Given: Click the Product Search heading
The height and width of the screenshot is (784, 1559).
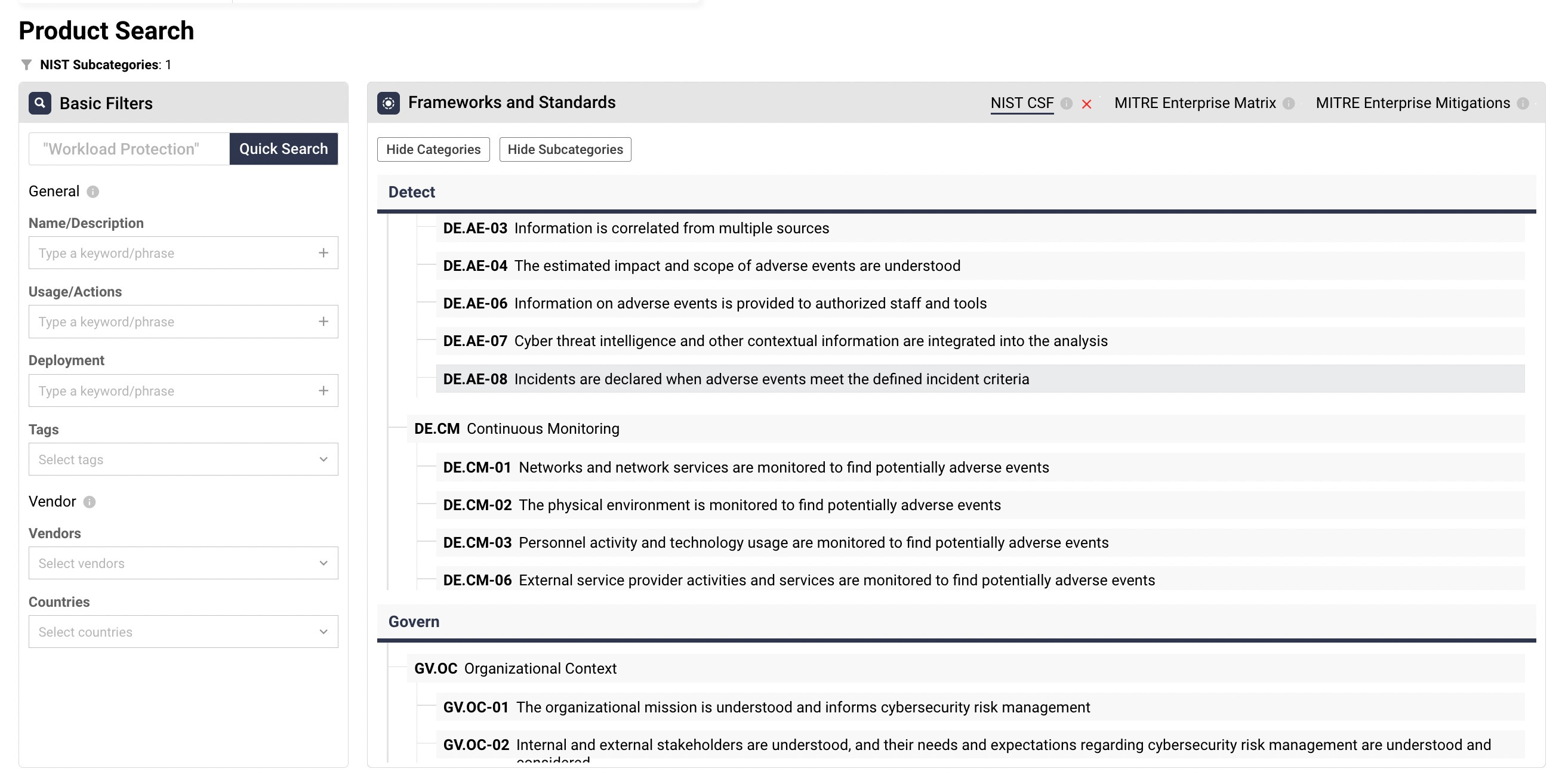Looking at the screenshot, I should (106, 31).
